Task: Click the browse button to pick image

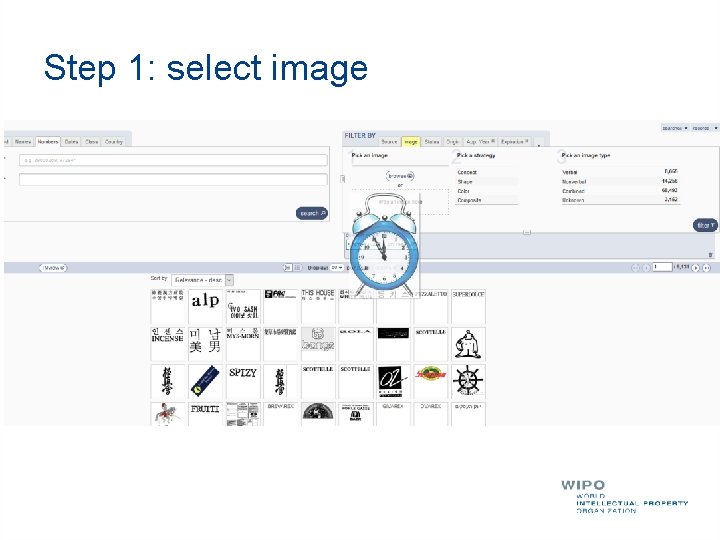Action: (400, 176)
